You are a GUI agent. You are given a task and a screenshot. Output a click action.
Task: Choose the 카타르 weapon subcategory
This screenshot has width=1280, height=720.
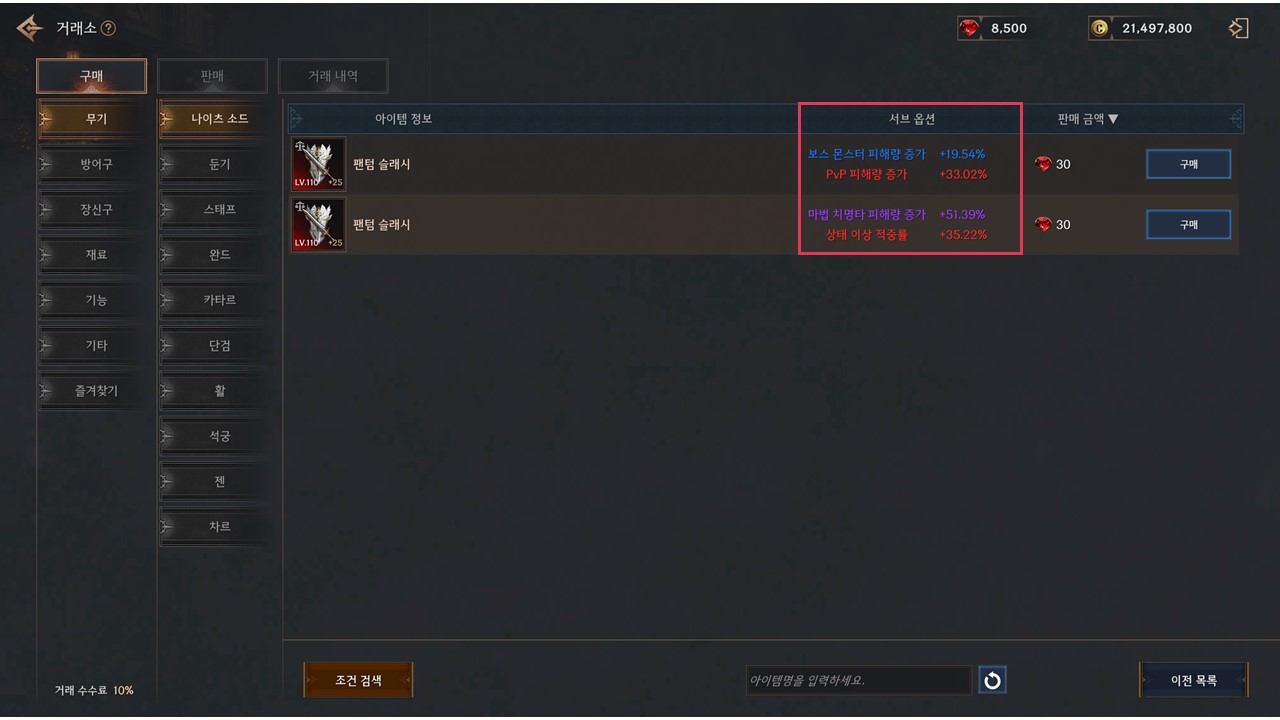click(219, 300)
